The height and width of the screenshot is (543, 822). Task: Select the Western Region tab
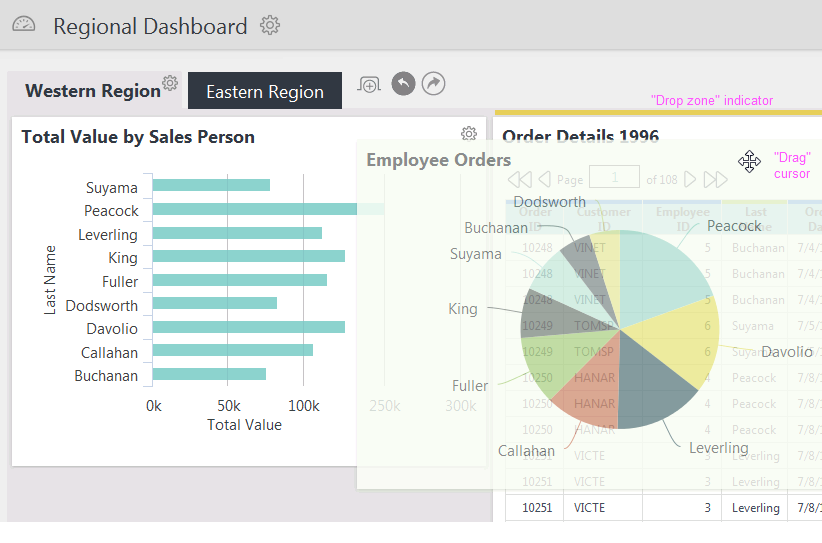[x=93, y=91]
